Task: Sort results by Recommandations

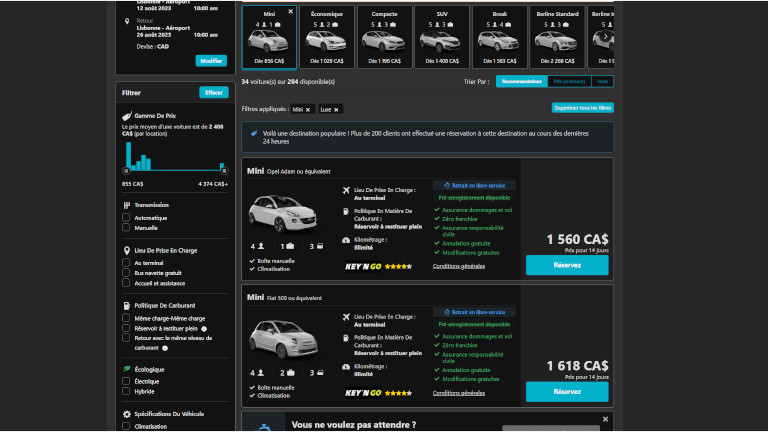Action: click(522, 81)
